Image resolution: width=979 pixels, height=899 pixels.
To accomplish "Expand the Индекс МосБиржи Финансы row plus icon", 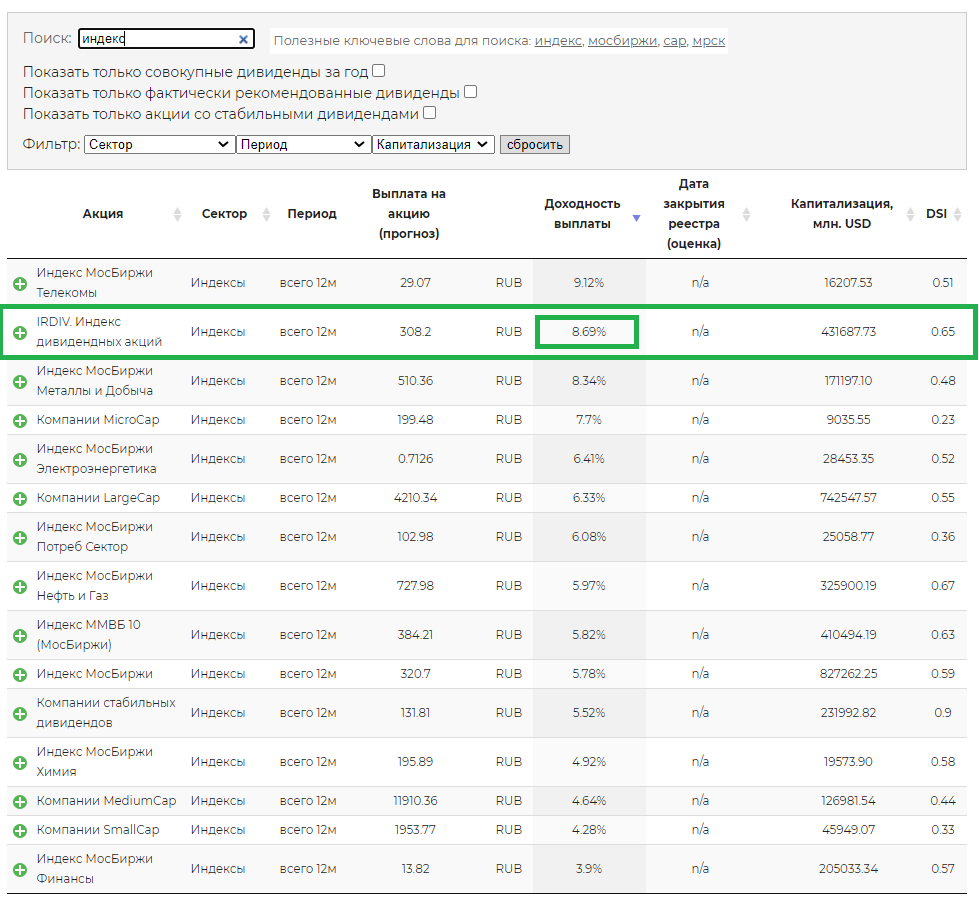I will (x=20, y=869).
